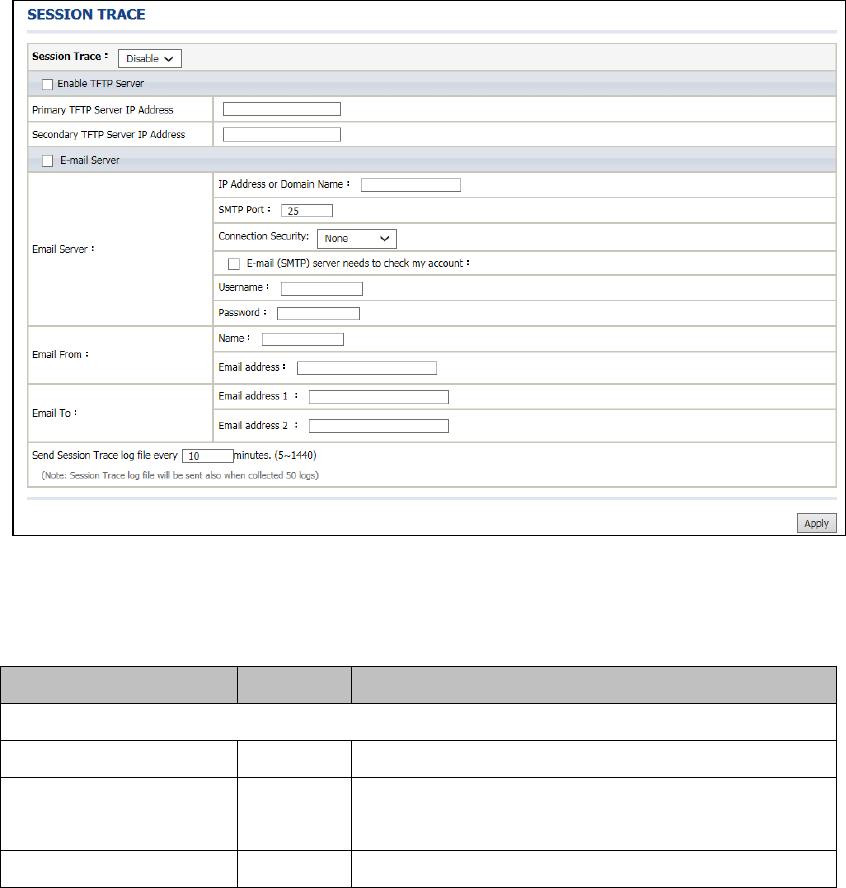
Task: Click the Primary TFTP Server IP Address field
Action: pos(281,109)
